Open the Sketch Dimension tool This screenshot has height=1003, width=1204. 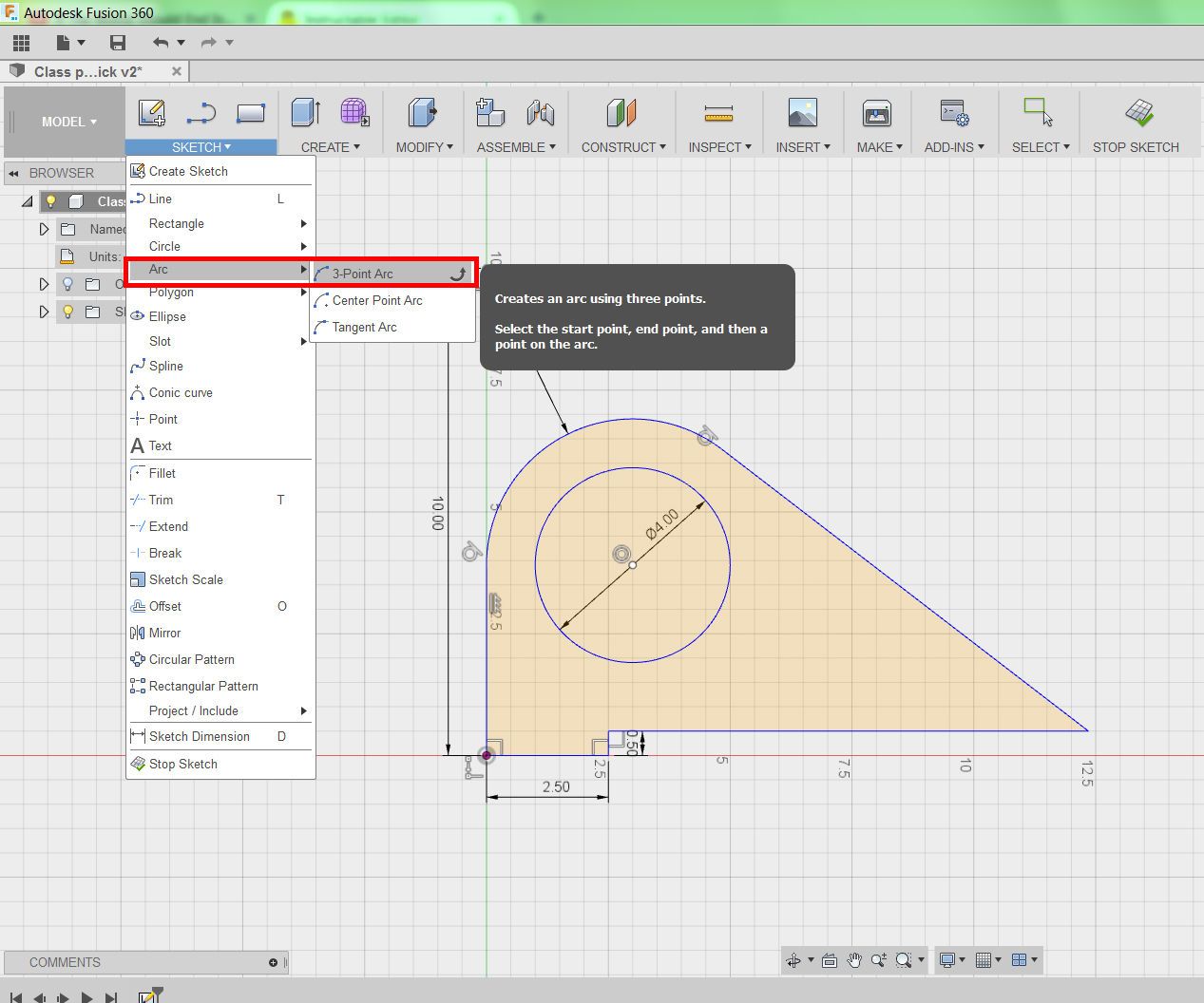[x=200, y=736]
